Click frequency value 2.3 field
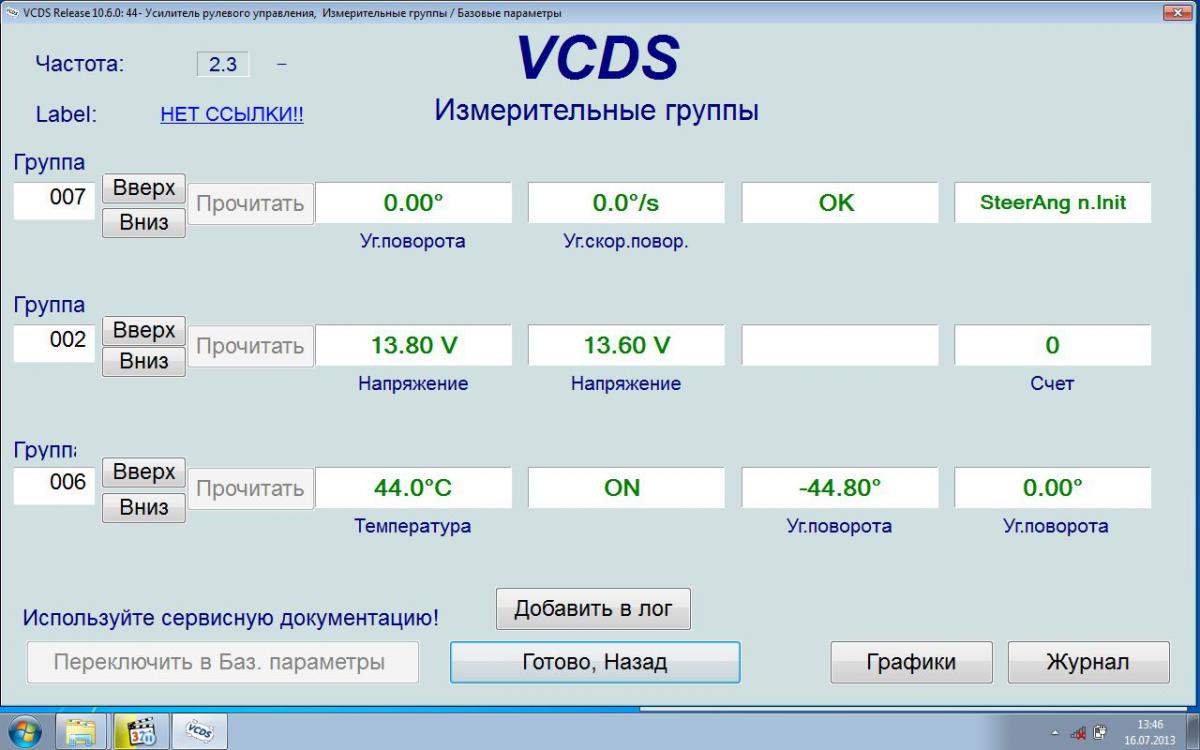Image resolution: width=1200 pixels, height=750 pixels. (223, 65)
